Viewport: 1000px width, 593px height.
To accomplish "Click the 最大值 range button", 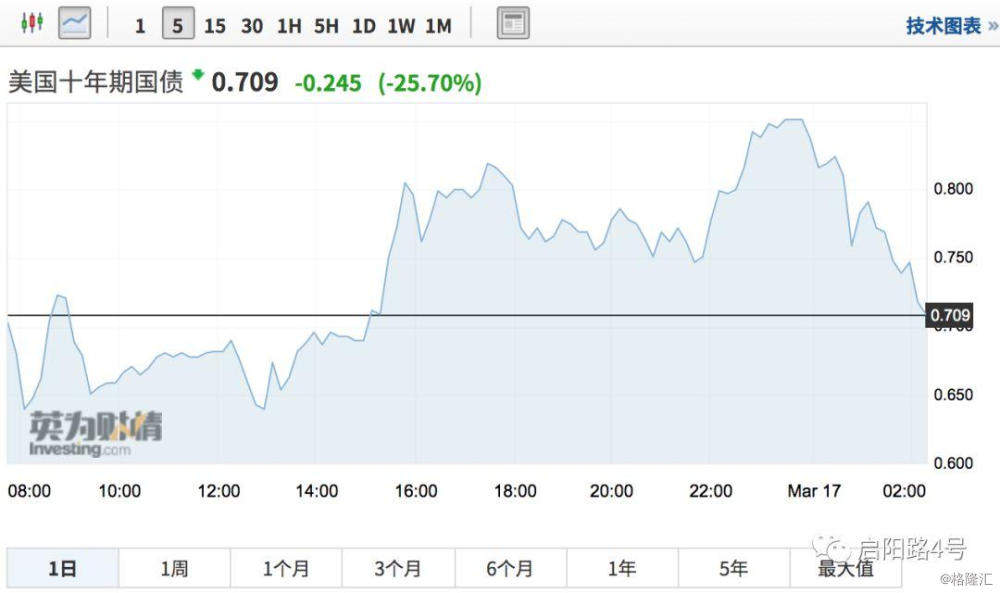I will pos(846,568).
